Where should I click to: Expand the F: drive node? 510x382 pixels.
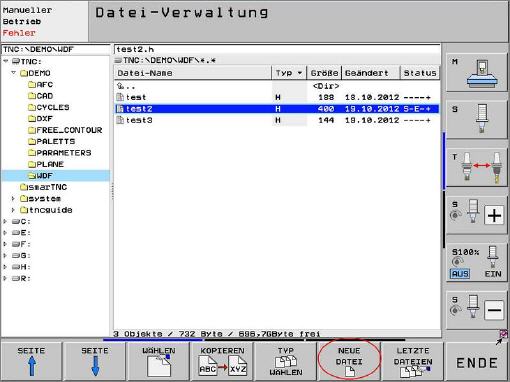pos(5,244)
